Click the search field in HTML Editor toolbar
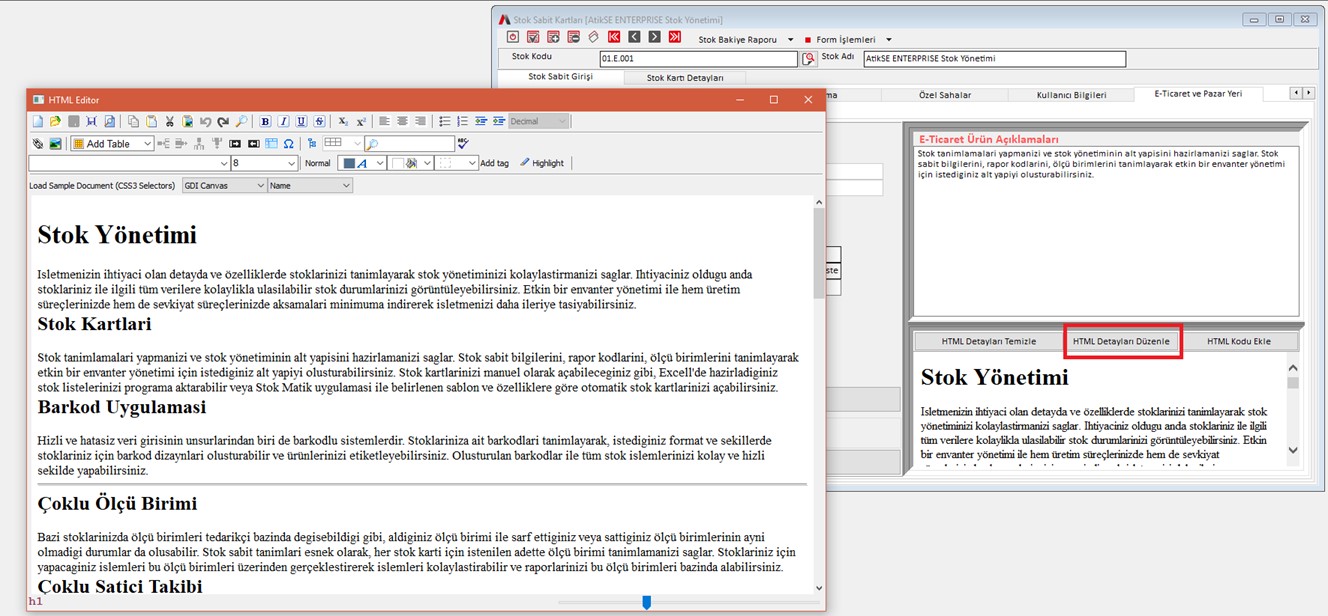1328x616 pixels. pyautogui.click(x=409, y=144)
